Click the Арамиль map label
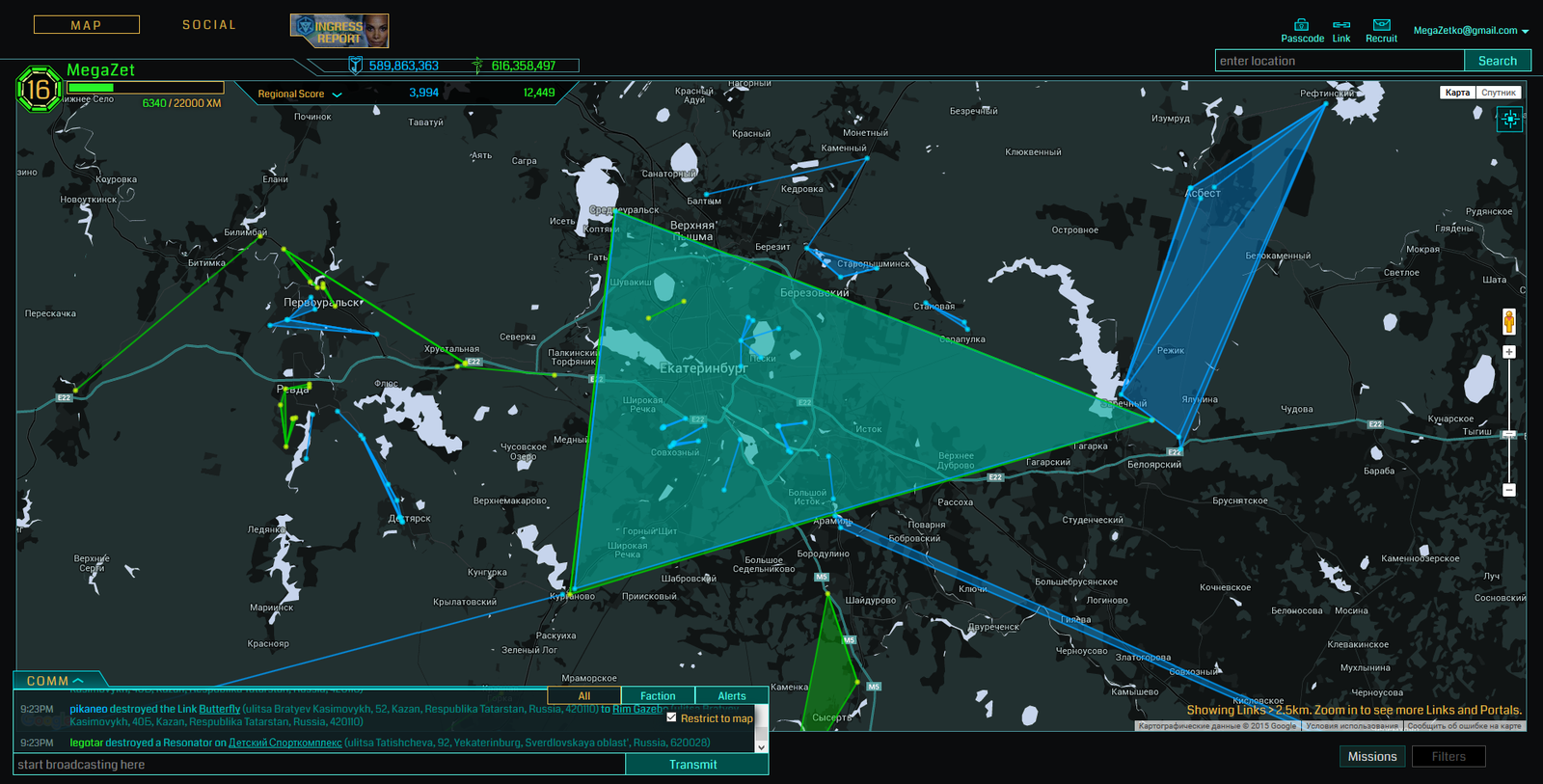Screen dimensions: 1543x784 (x=831, y=521)
